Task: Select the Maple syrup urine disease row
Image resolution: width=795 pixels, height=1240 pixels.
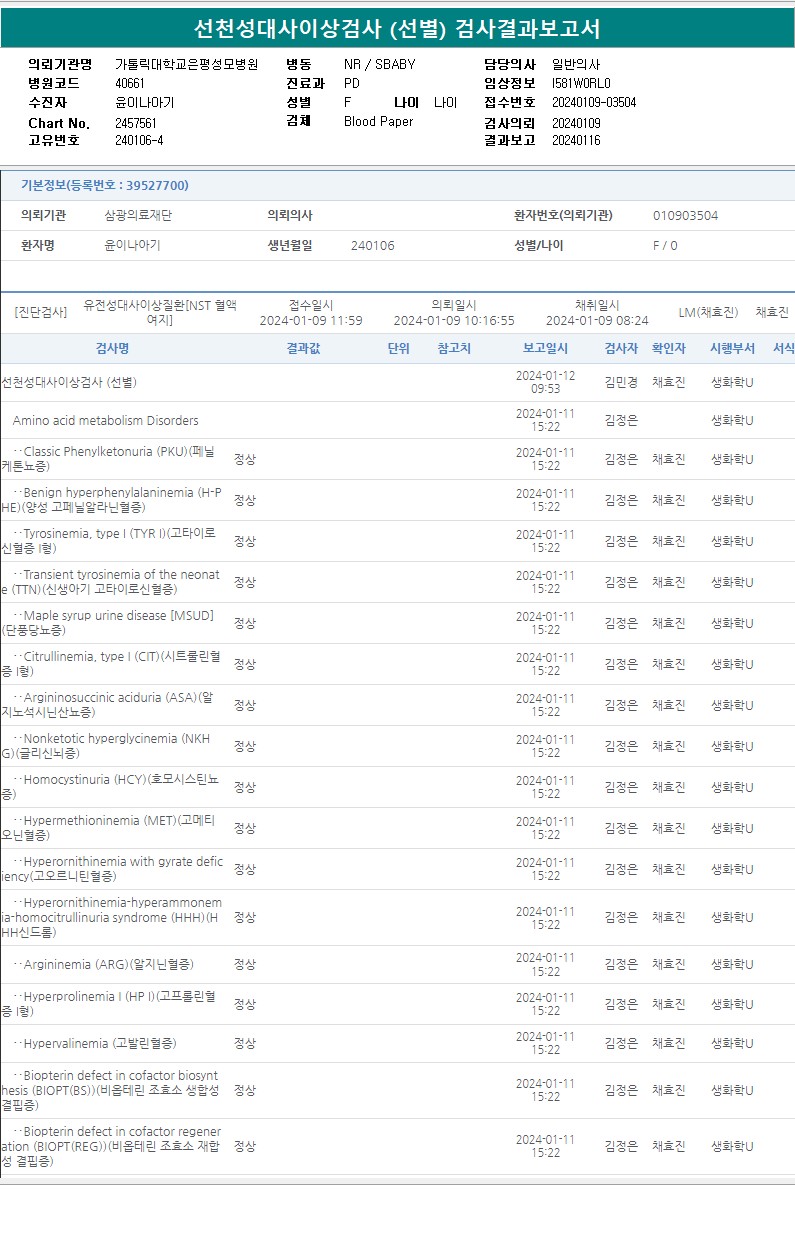Action: 398,623
